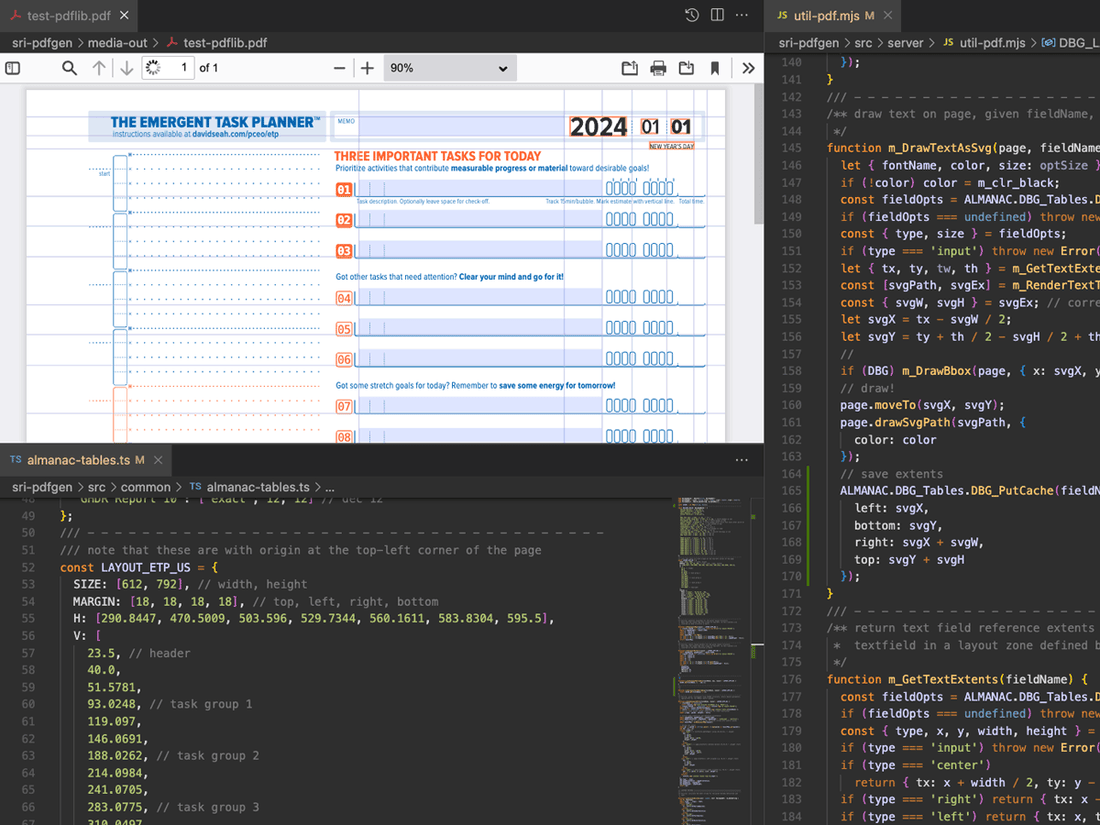Click common folder in almanac-tables breadcrumb
Viewport: 1100px width, 825px height.
145,487
